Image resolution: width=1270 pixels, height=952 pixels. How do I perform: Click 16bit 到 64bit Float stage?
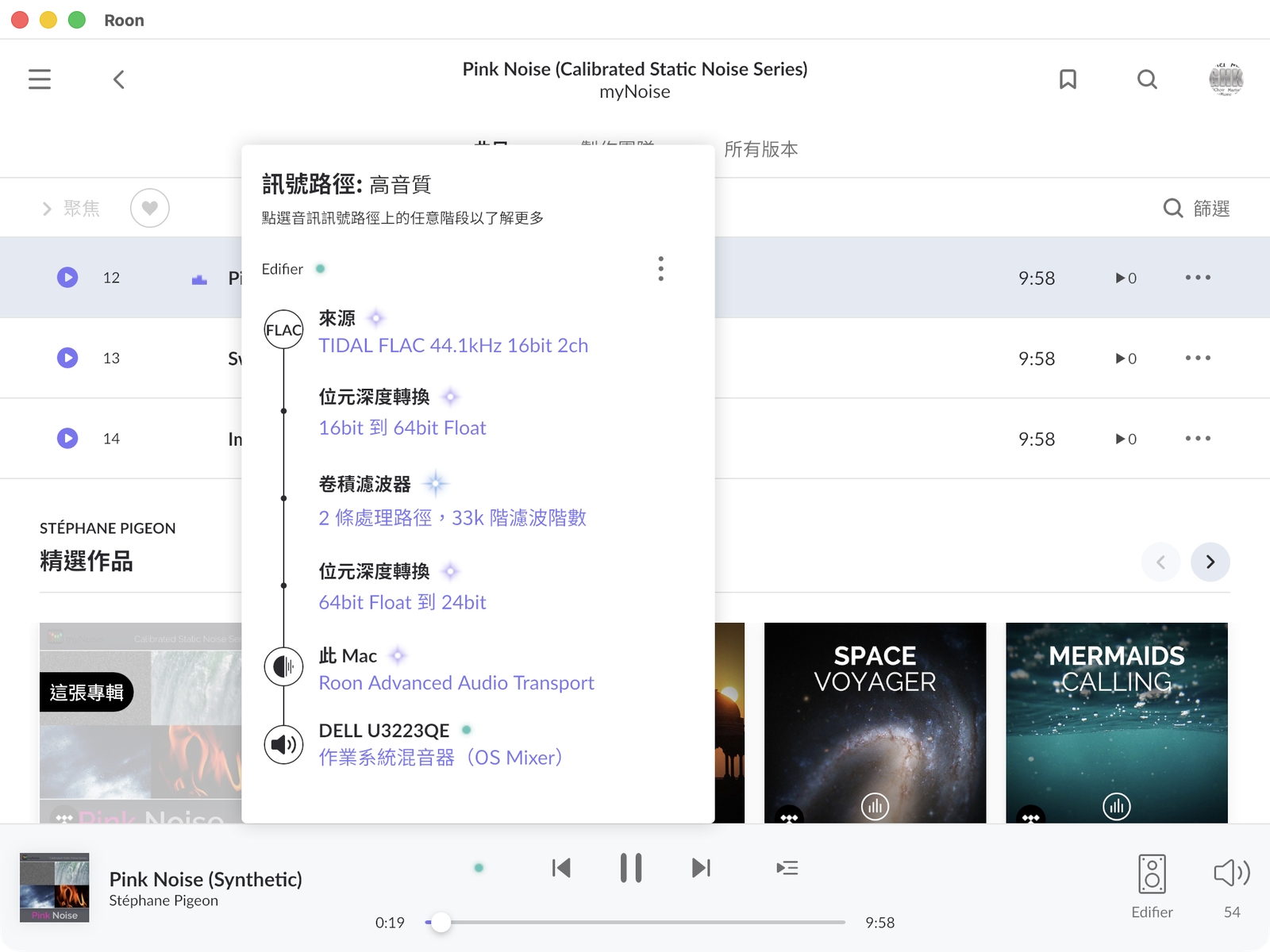(x=402, y=428)
